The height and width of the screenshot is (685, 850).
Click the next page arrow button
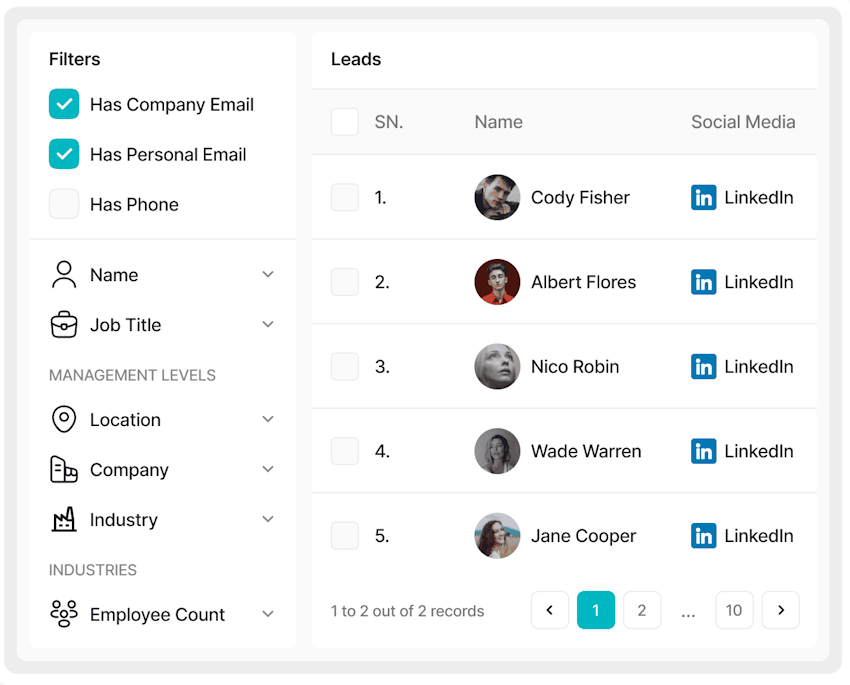pos(781,610)
